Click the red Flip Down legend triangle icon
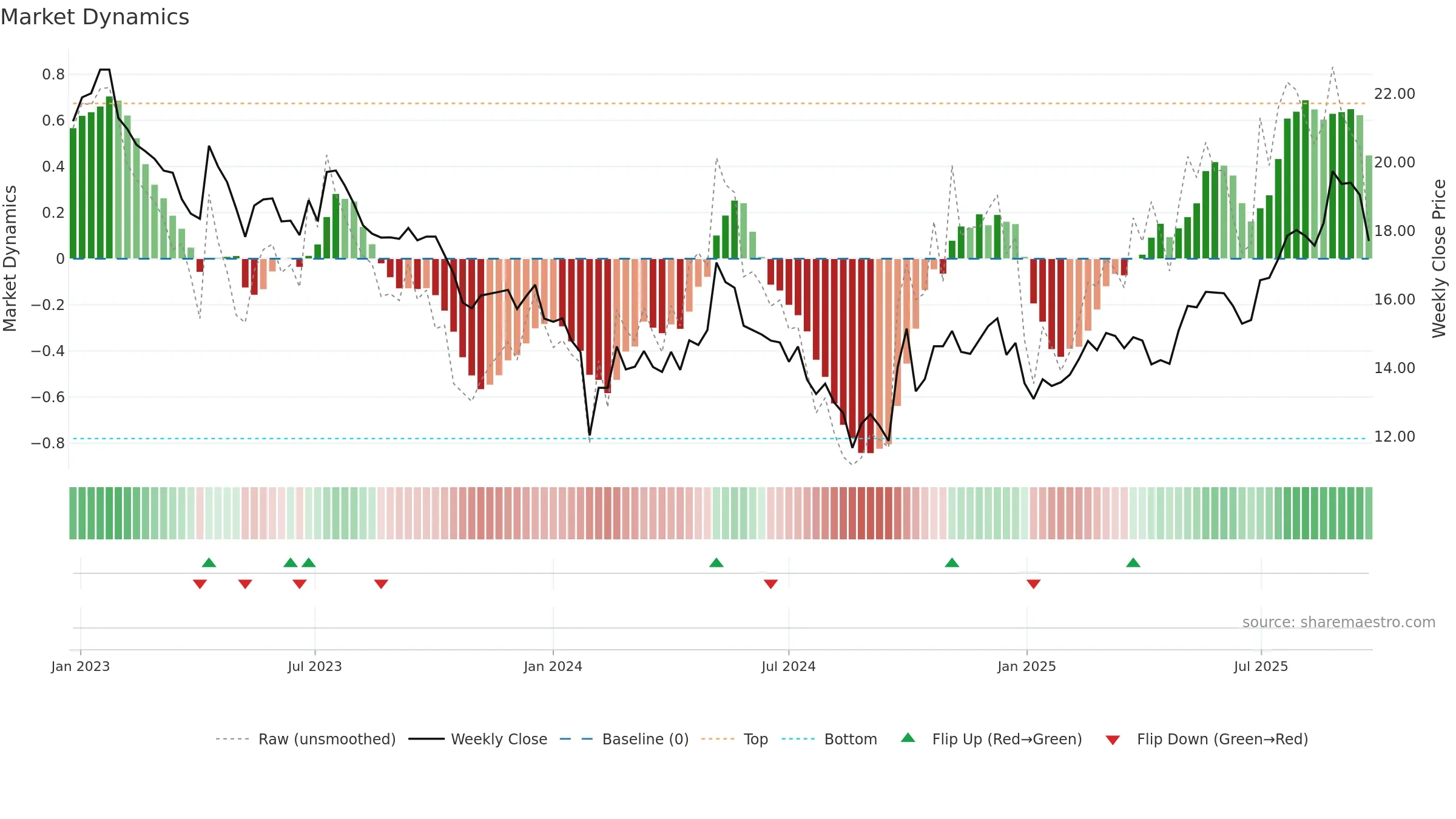The height and width of the screenshot is (819, 1456). click(x=1113, y=740)
